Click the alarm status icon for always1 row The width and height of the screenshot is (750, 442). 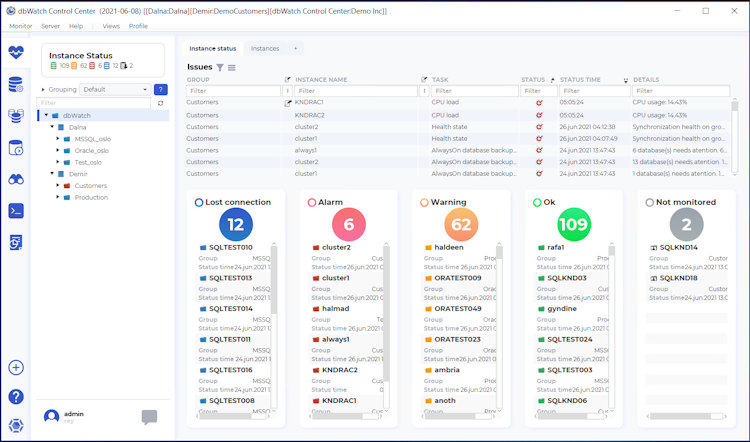coord(539,150)
